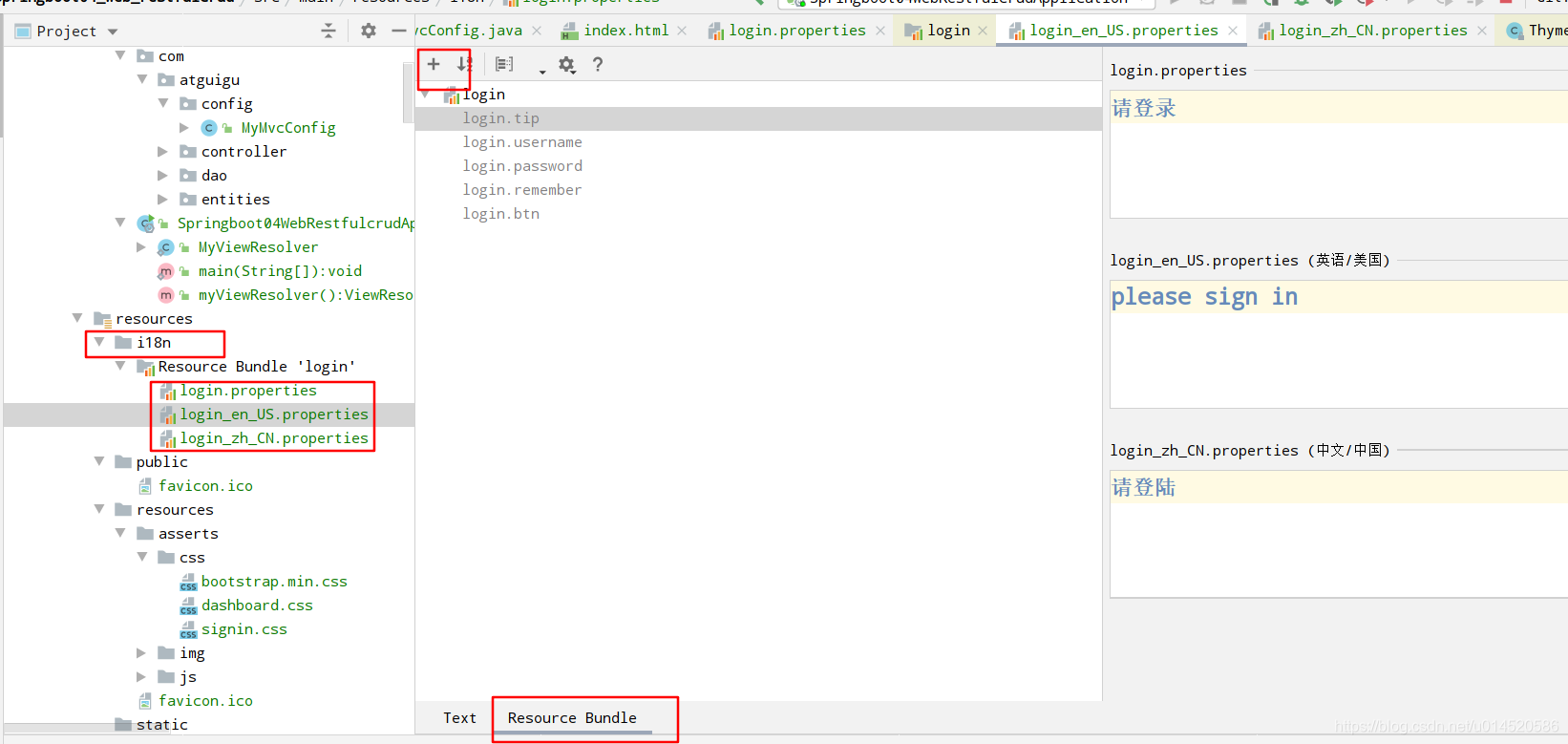Edit the 'please sign in' value field
The height and width of the screenshot is (744, 1568).
1338,344
